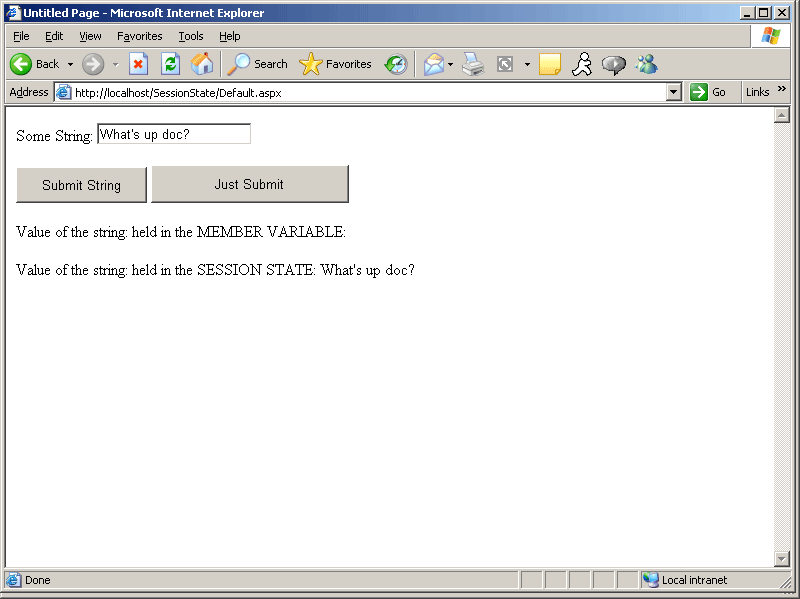Open Forward button history dropdown arrow

115,65
